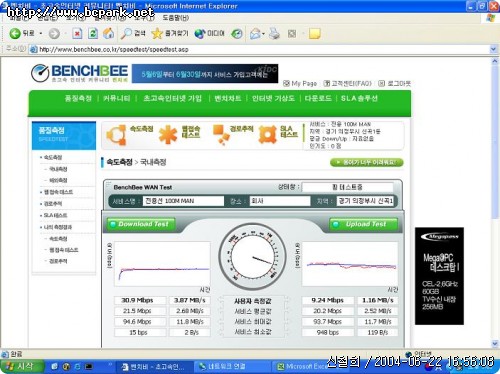Click the yellow note Discuss toolbar icon
This screenshot has width=500, height=374.
(315, 33)
